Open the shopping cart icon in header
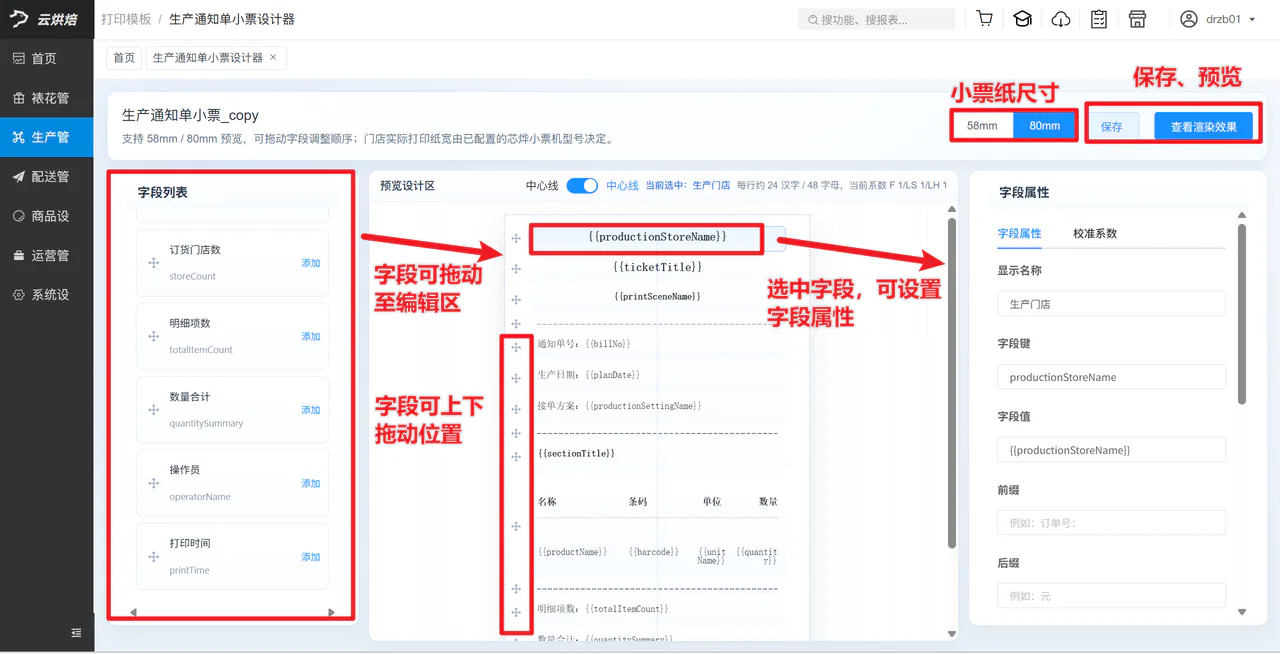This screenshot has width=1280, height=654. tap(985, 19)
